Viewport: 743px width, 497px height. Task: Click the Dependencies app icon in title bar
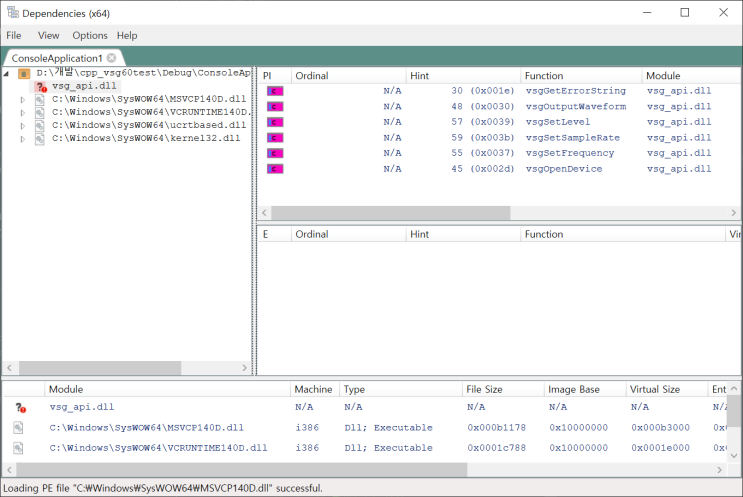coord(11,13)
